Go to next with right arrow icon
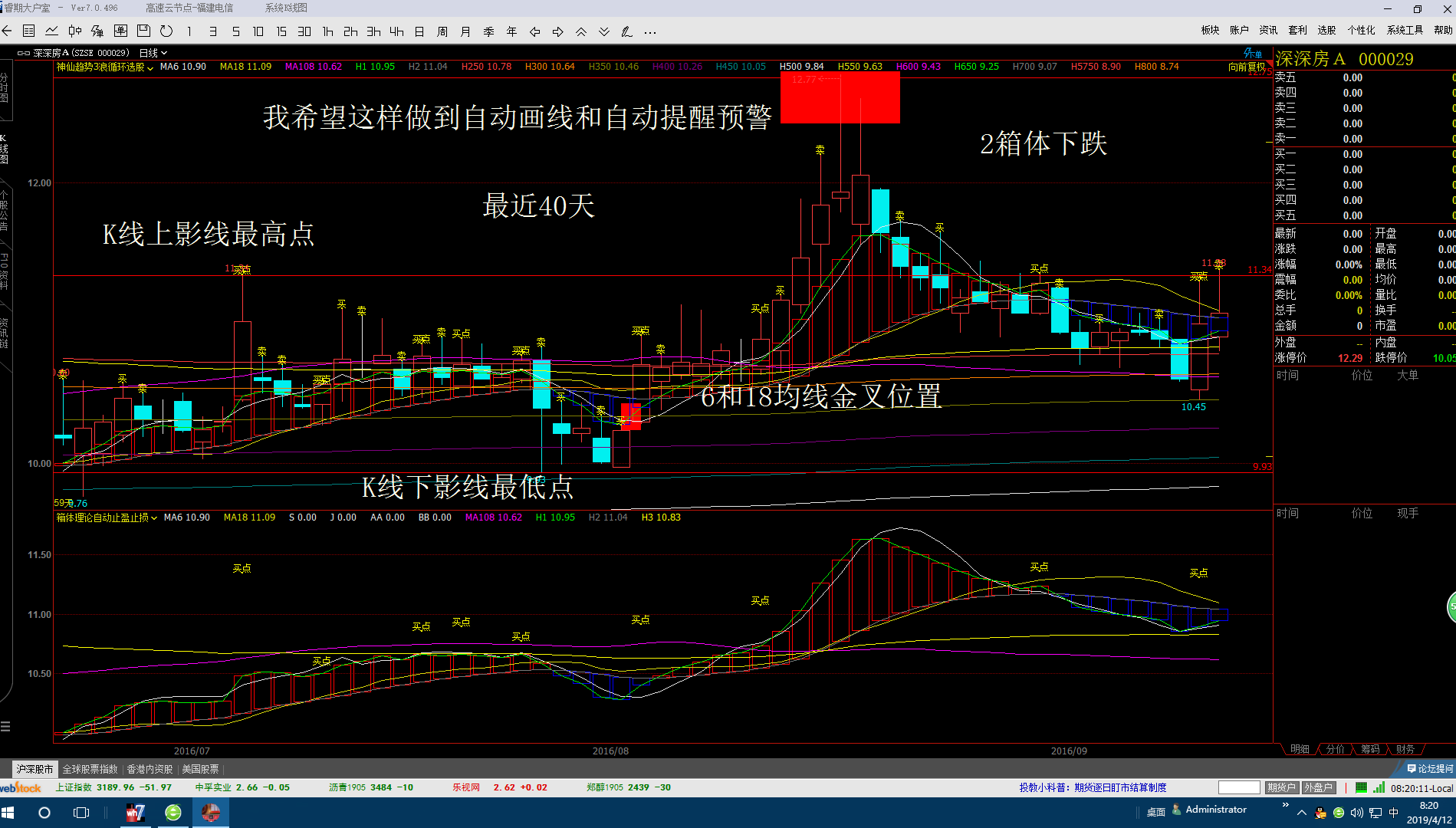 pyautogui.click(x=558, y=31)
